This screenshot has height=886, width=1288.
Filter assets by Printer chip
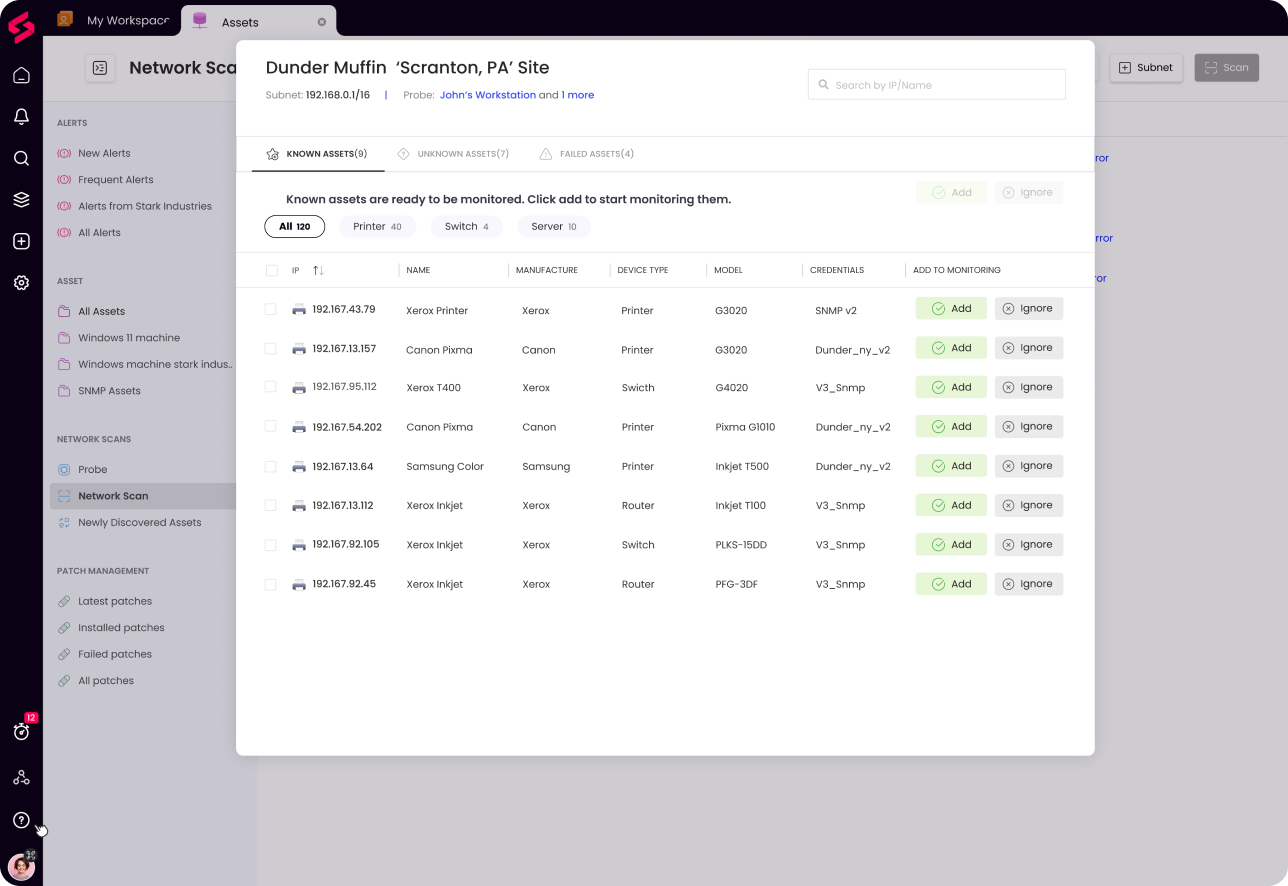377,227
